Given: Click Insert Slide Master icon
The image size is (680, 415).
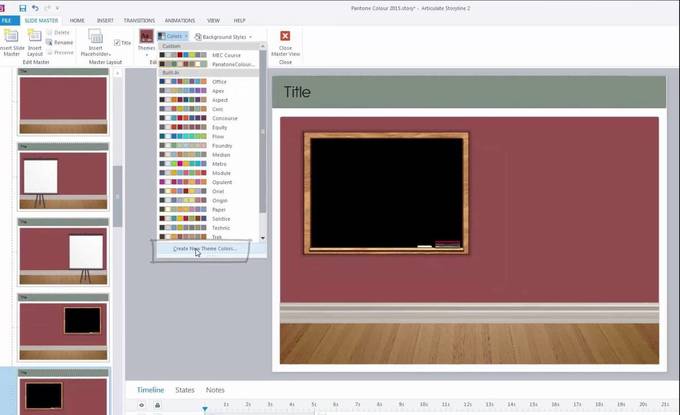Looking at the screenshot, I should 13,40.
